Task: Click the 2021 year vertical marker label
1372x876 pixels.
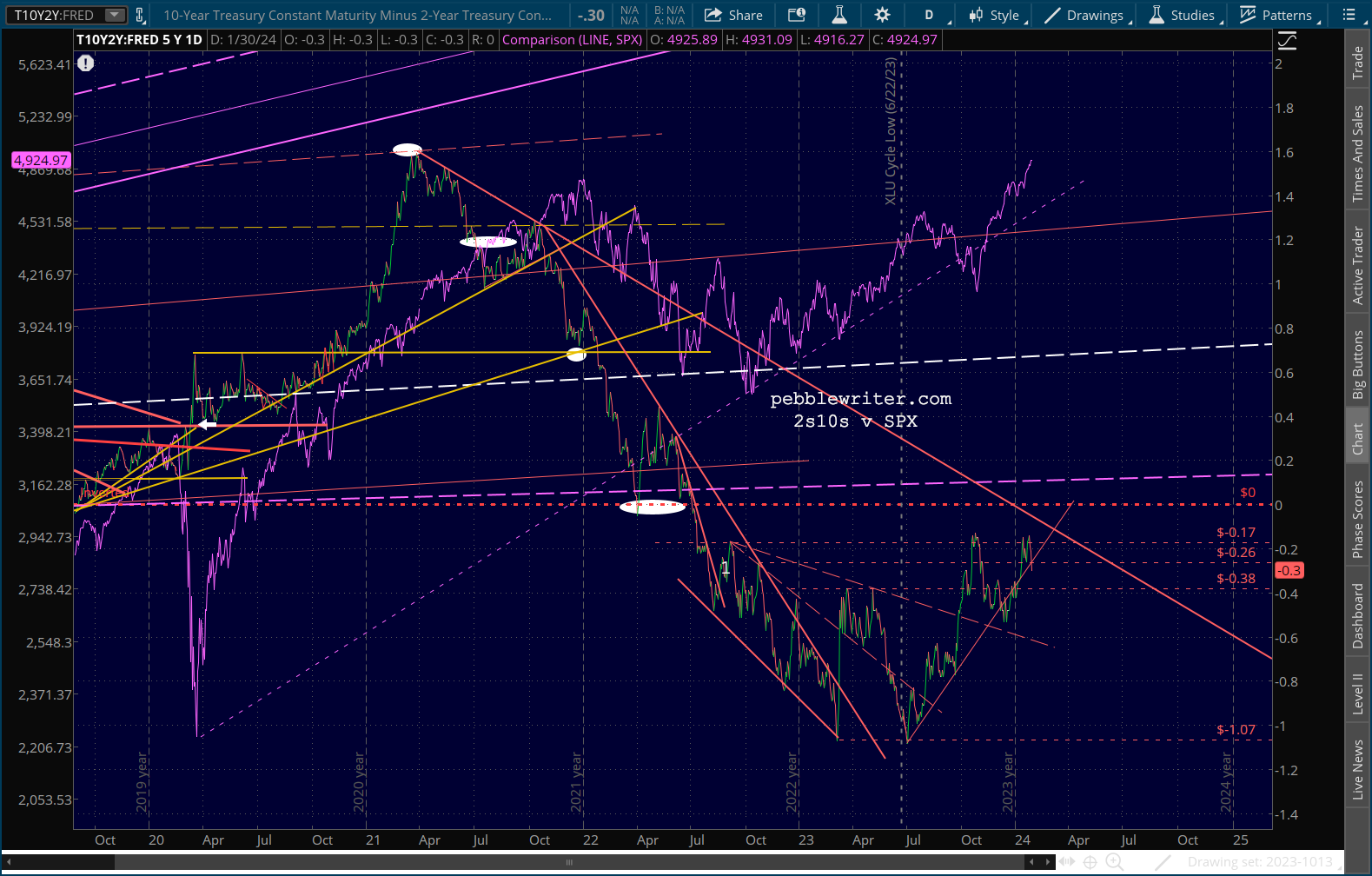Action: pos(576,782)
